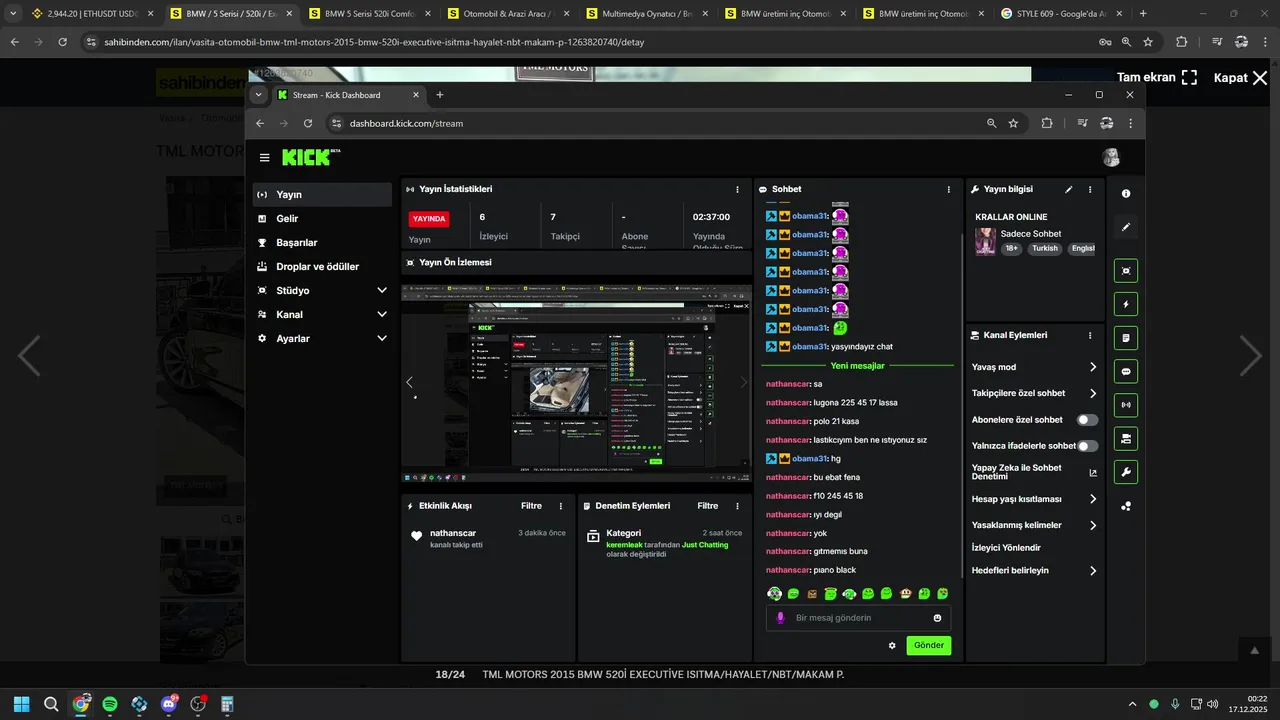Open Discord from the taskbar

168,704
